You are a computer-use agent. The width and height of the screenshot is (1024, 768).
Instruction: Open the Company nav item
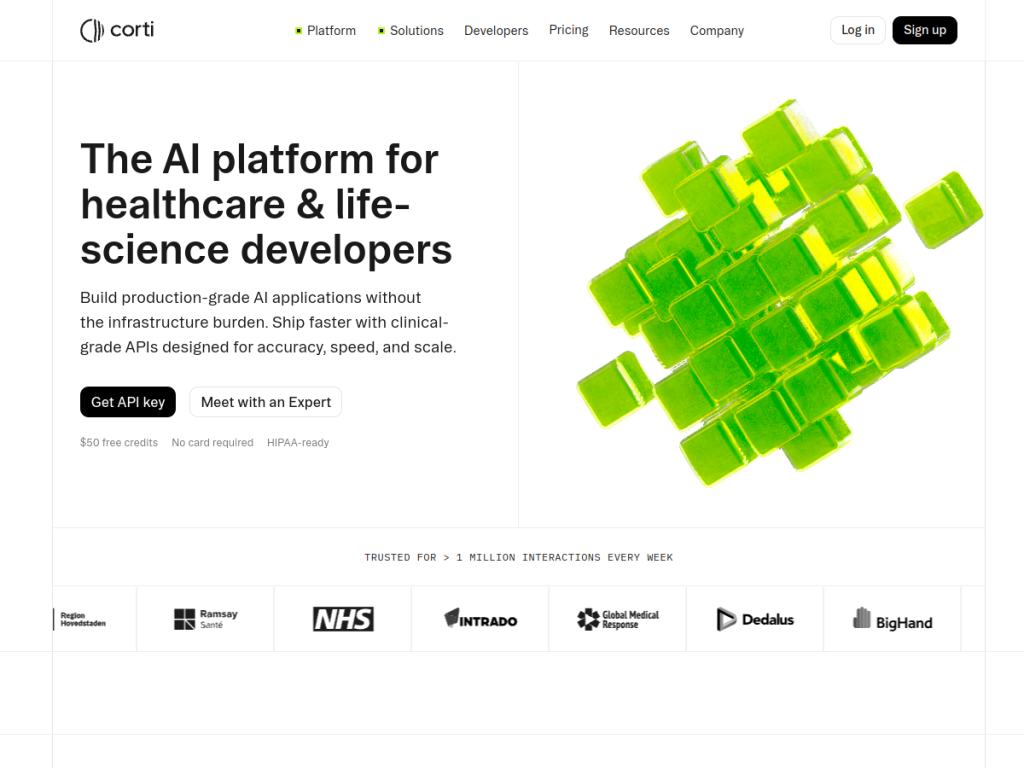click(717, 31)
